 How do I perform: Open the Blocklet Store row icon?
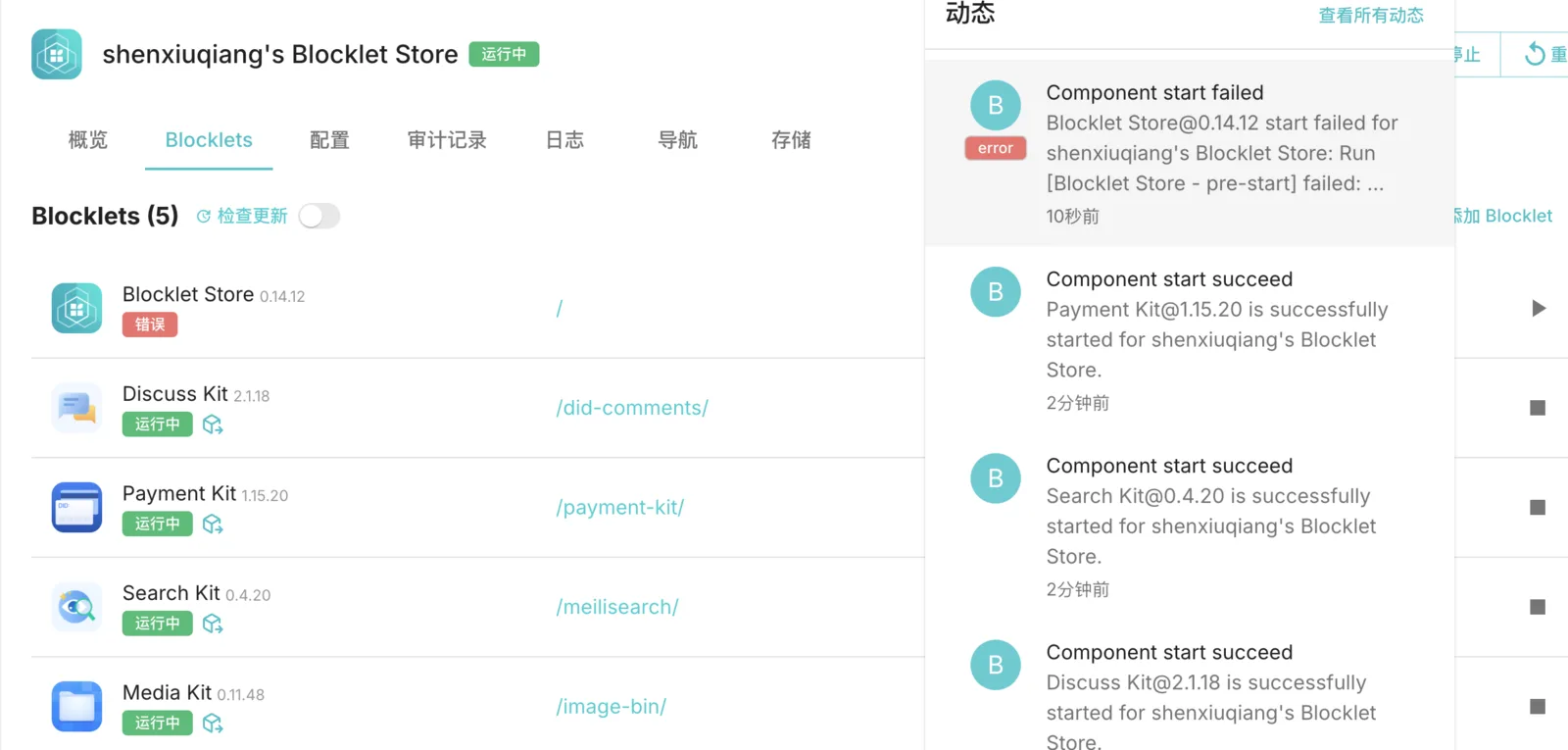tap(76, 308)
